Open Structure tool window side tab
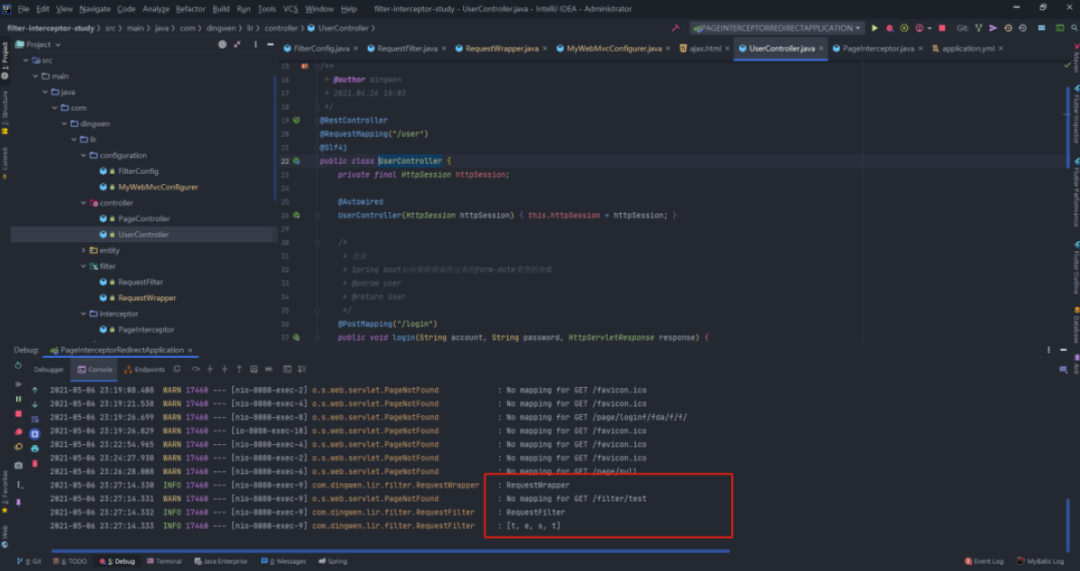 (x=5, y=112)
